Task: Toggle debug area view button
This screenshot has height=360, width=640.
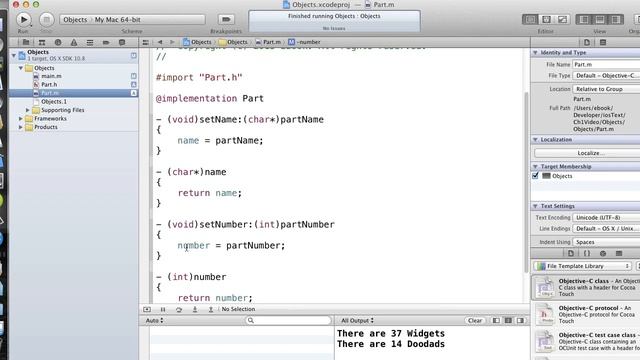Action: click(600, 19)
